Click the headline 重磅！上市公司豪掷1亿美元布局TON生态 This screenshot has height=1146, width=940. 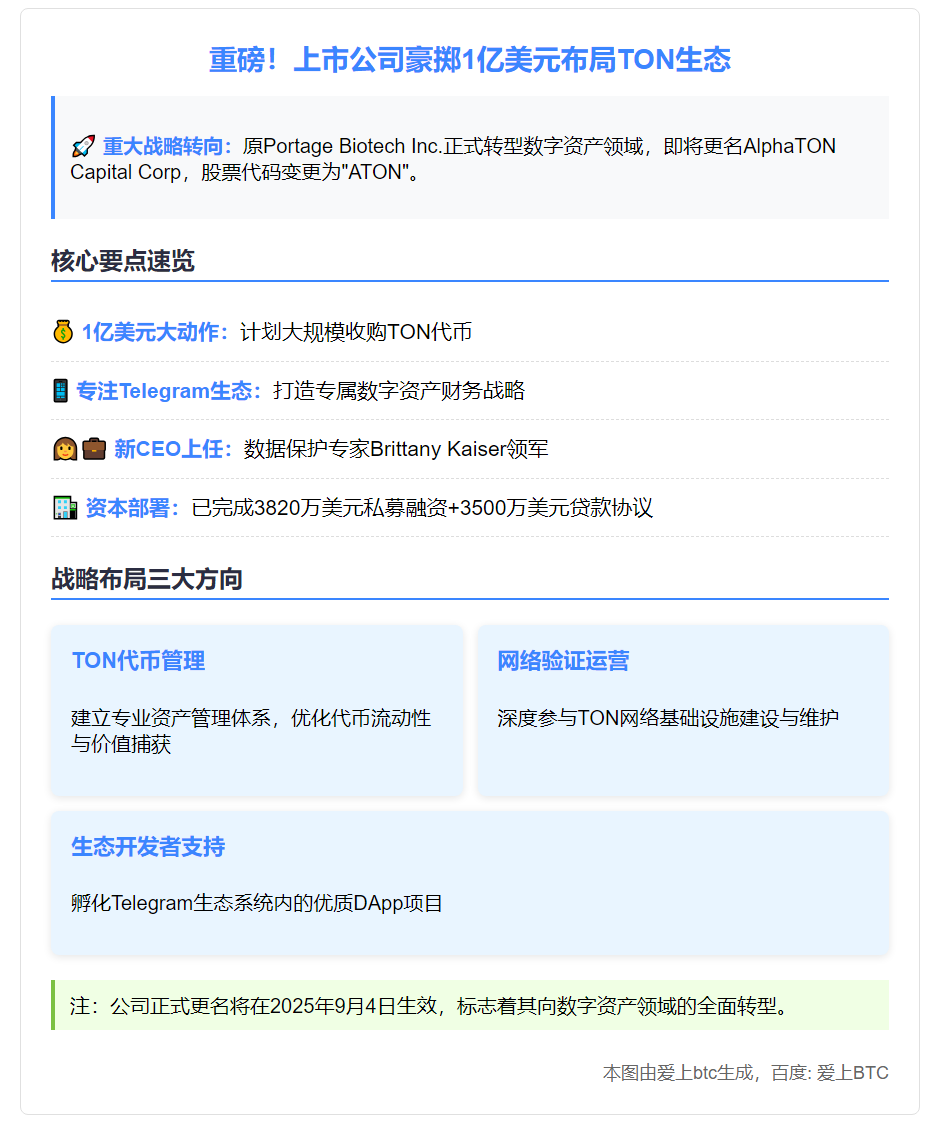[469, 60]
